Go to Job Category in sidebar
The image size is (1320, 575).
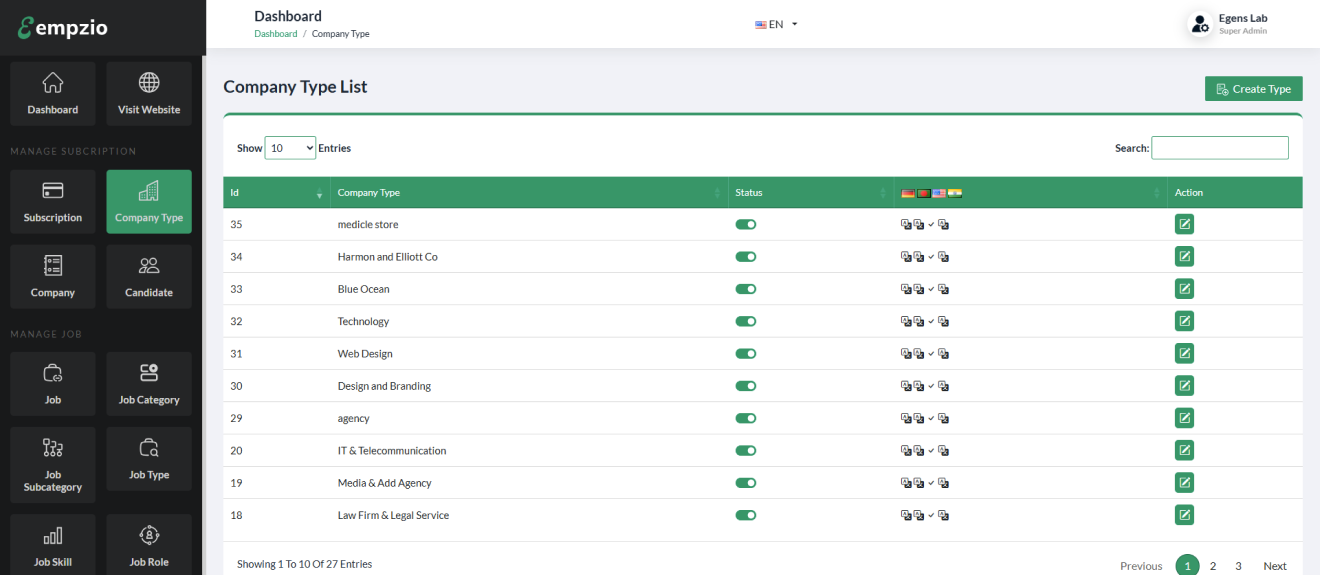149,384
